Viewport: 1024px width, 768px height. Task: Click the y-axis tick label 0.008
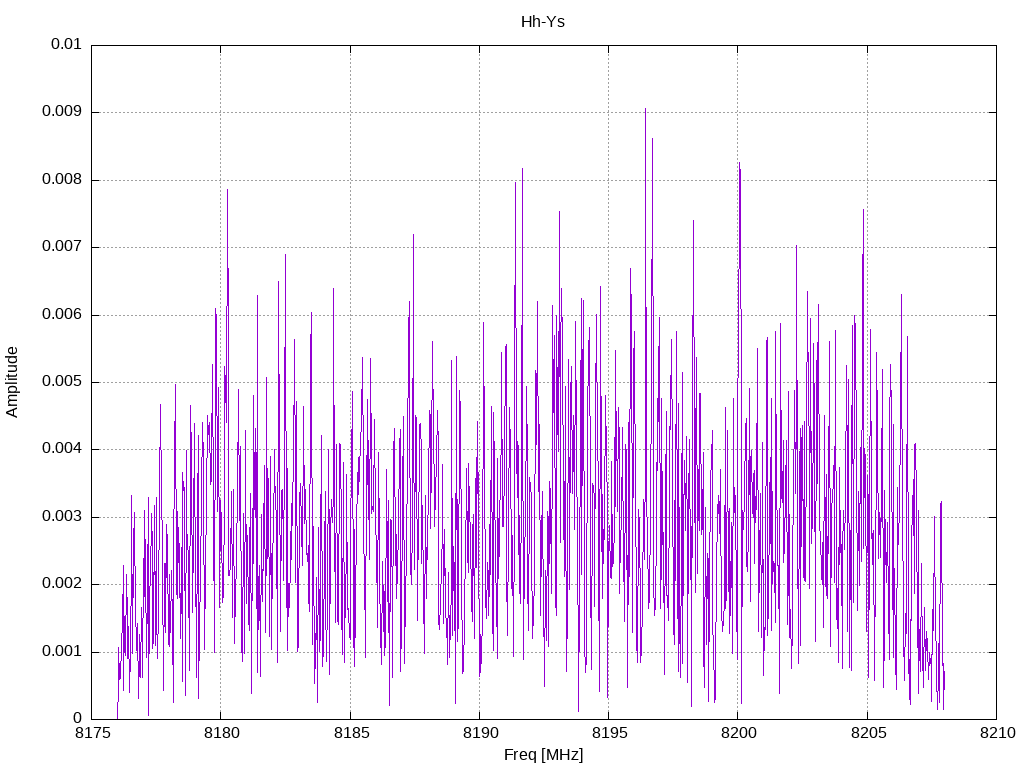(x=62, y=180)
